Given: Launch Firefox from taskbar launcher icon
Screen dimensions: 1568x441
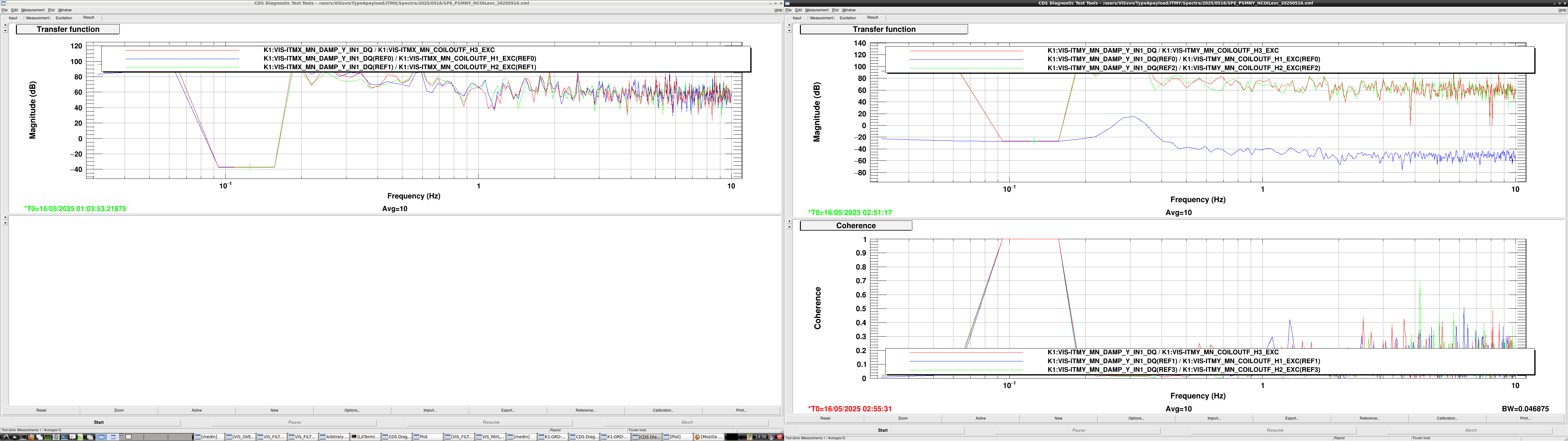Looking at the screenshot, I should (x=31, y=437).
